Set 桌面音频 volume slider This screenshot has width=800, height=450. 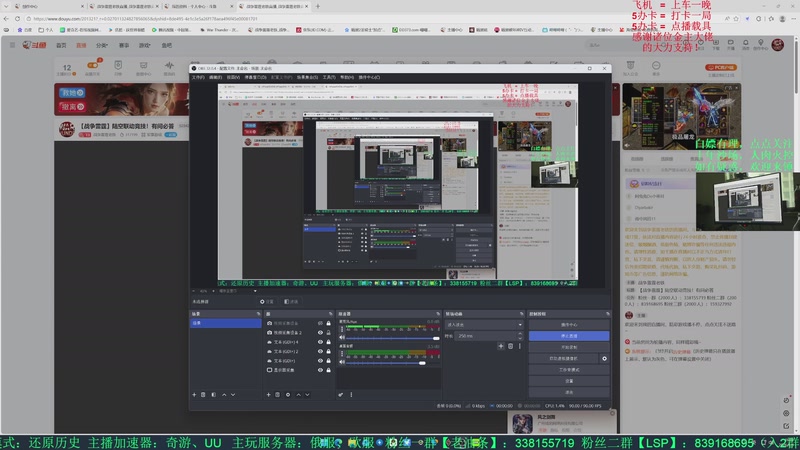point(393,363)
